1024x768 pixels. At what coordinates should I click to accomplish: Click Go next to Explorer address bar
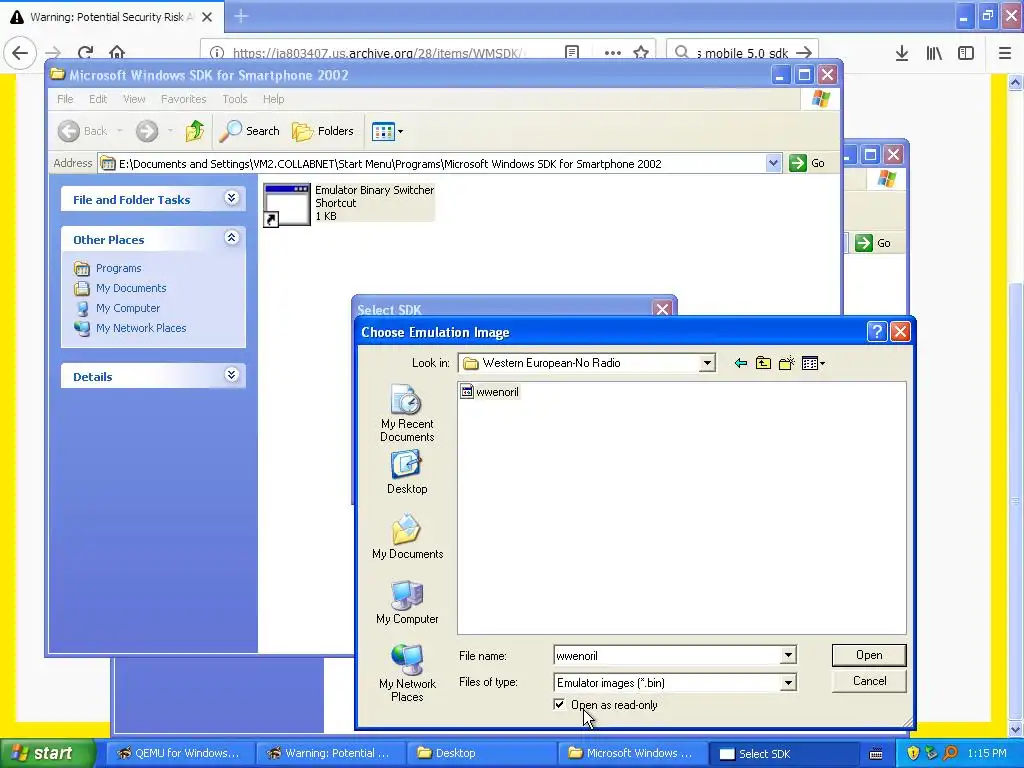pyautogui.click(x=807, y=163)
